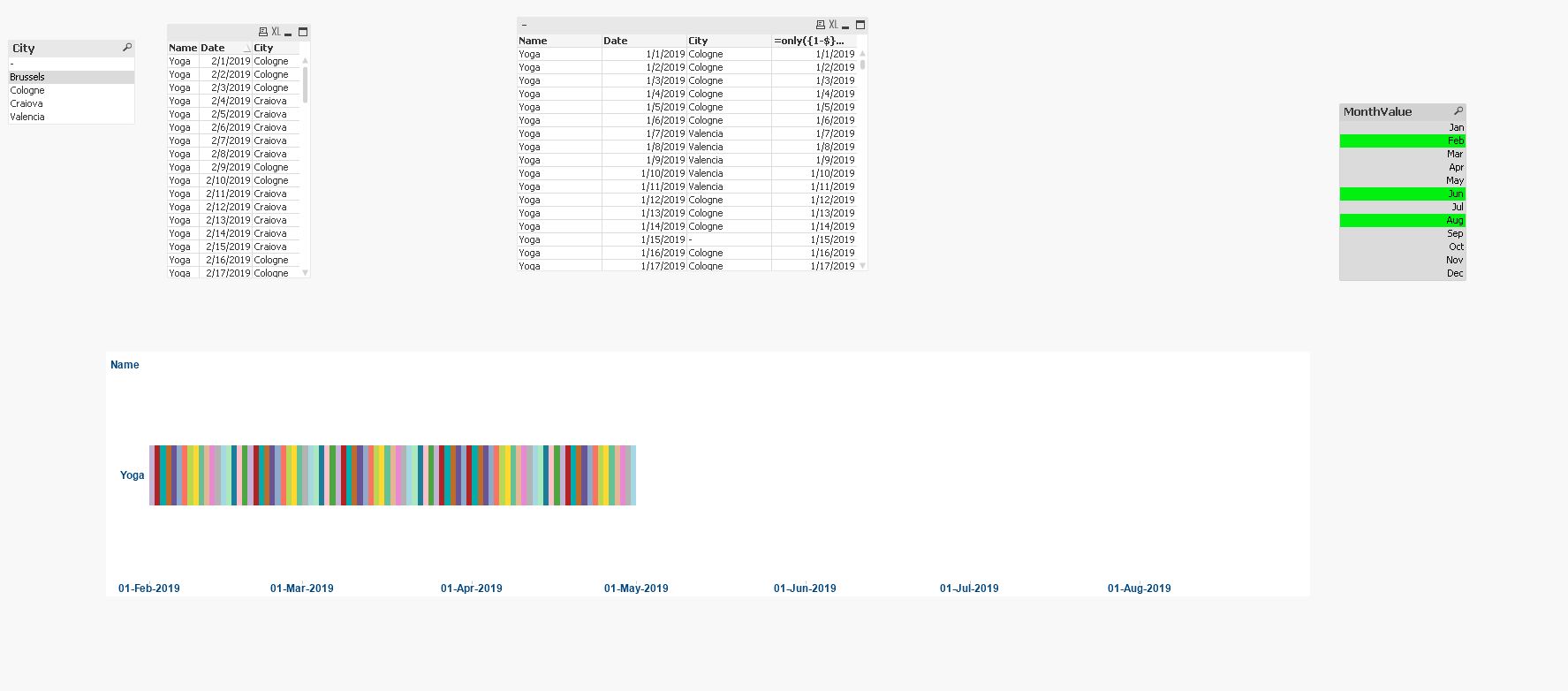
Task: Click Name title of Gantt chart
Action: click(125, 365)
